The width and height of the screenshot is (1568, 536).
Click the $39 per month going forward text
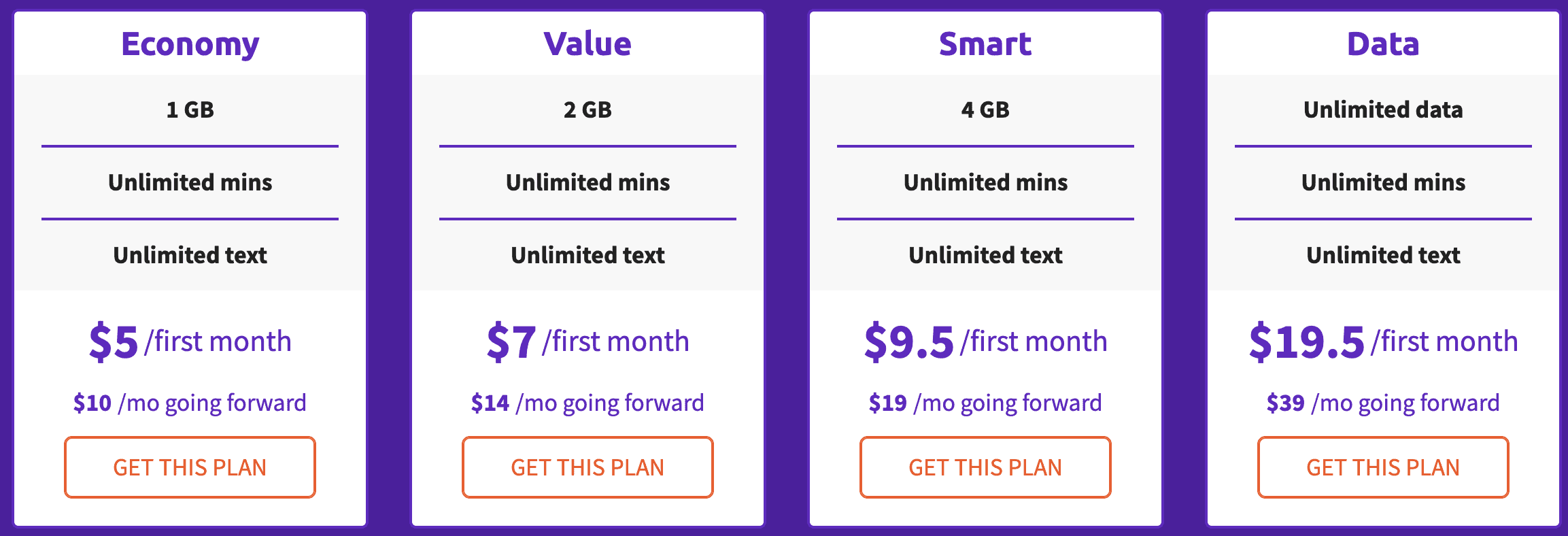[x=1383, y=403]
